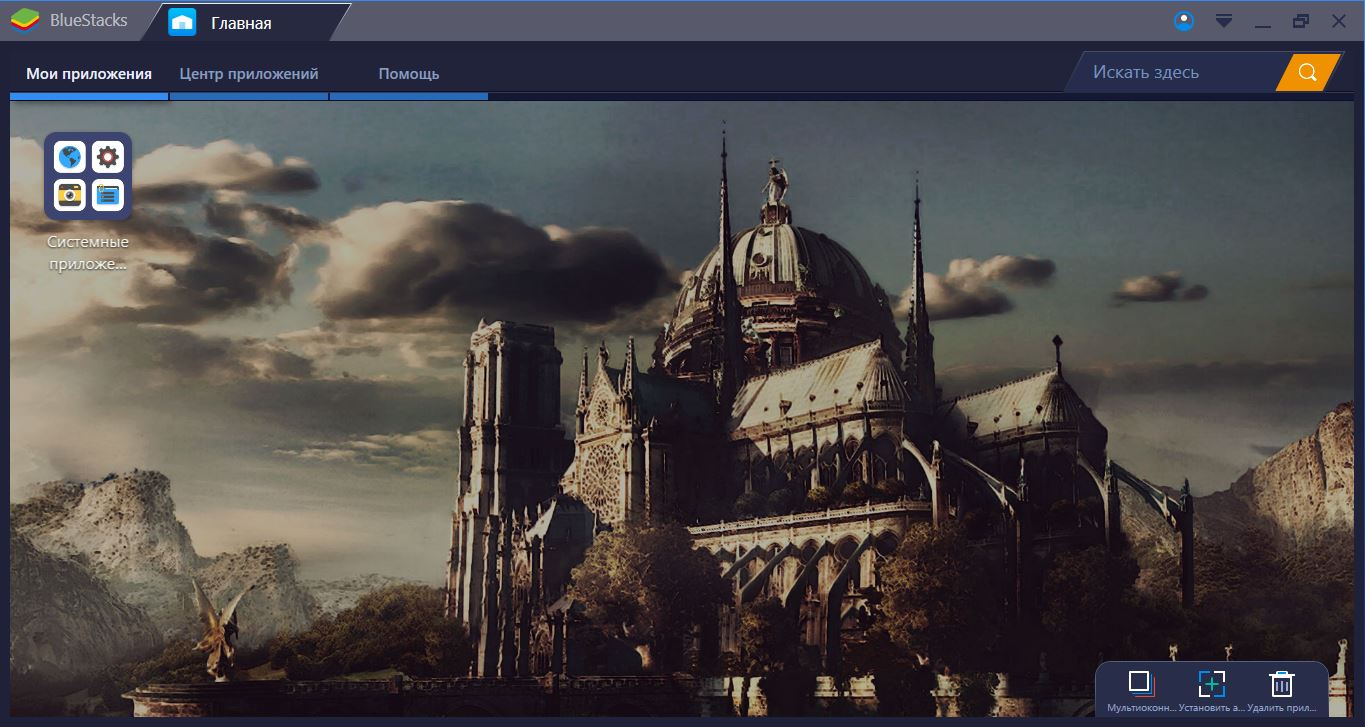The image size is (1365, 727).
Task: Select the Главная home tab
Action: (240, 22)
